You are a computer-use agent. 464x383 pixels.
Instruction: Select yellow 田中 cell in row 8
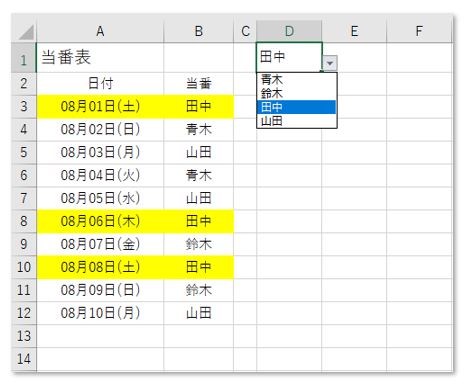[199, 221]
